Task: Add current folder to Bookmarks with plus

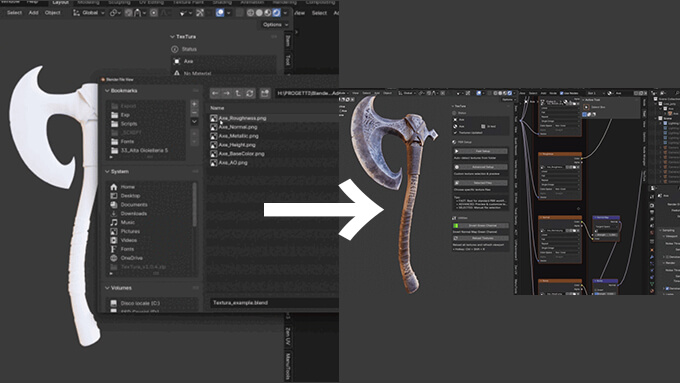Action: pyautogui.click(x=194, y=104)
